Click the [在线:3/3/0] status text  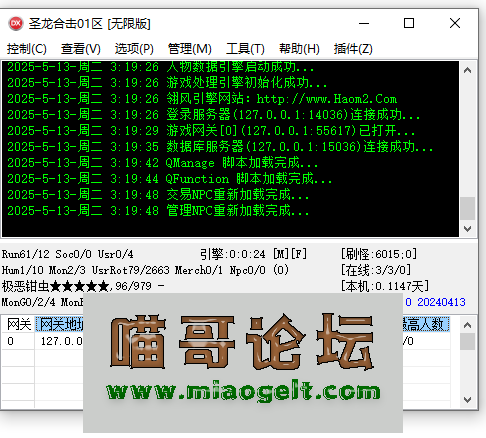click(x=376, y=270)
